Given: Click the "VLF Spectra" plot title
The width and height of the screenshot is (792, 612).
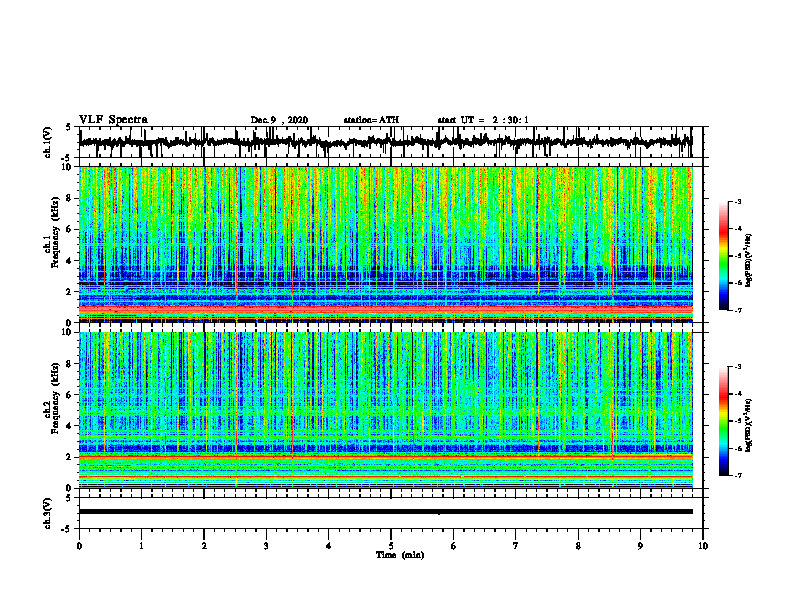Looking at the screenshot, I should click(113, 120).
